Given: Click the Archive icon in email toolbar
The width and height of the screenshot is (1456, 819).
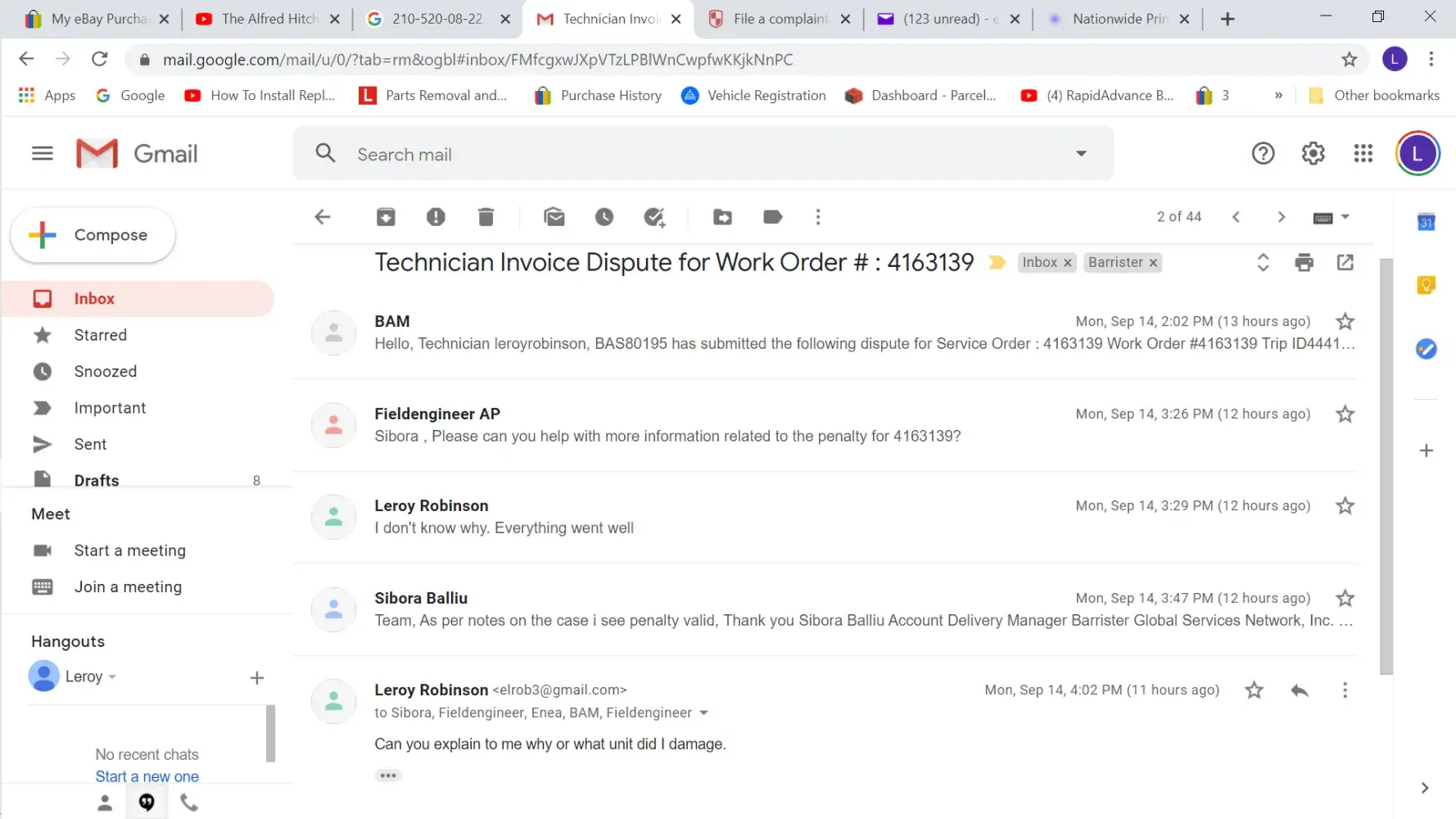Looking at the screenshot, I should 386,217.
